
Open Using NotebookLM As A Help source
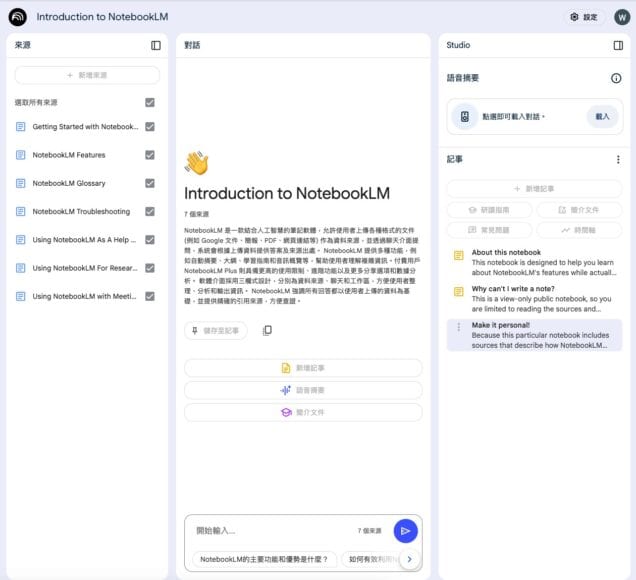coord(84,240)
